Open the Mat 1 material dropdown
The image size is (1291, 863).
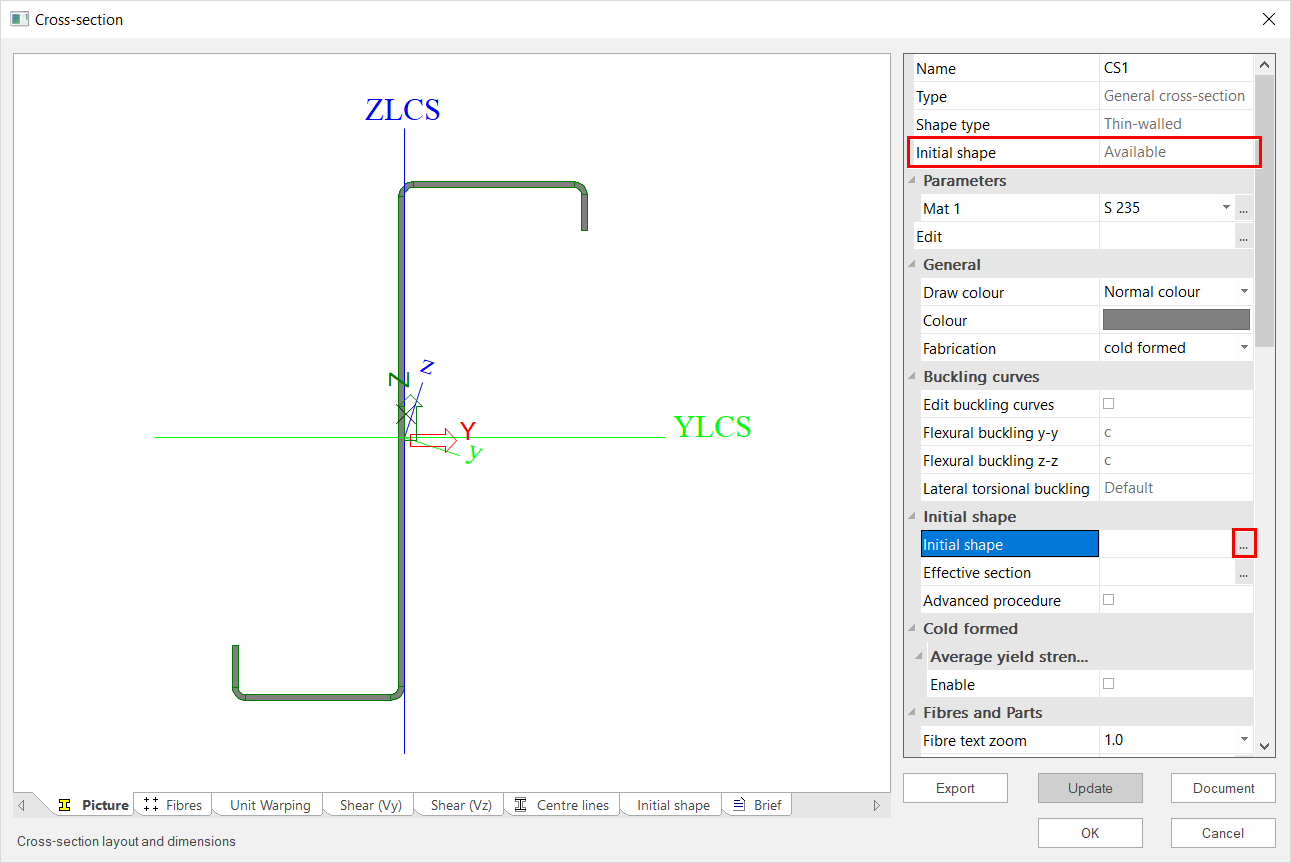click(x=1226, y=208)
